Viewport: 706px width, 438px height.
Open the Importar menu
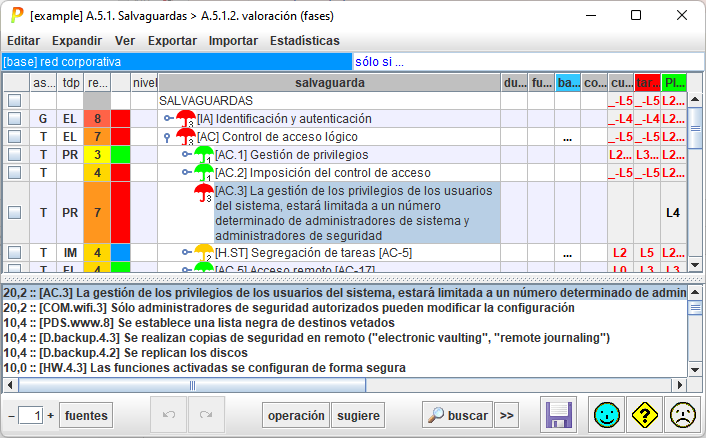(233, 41)
